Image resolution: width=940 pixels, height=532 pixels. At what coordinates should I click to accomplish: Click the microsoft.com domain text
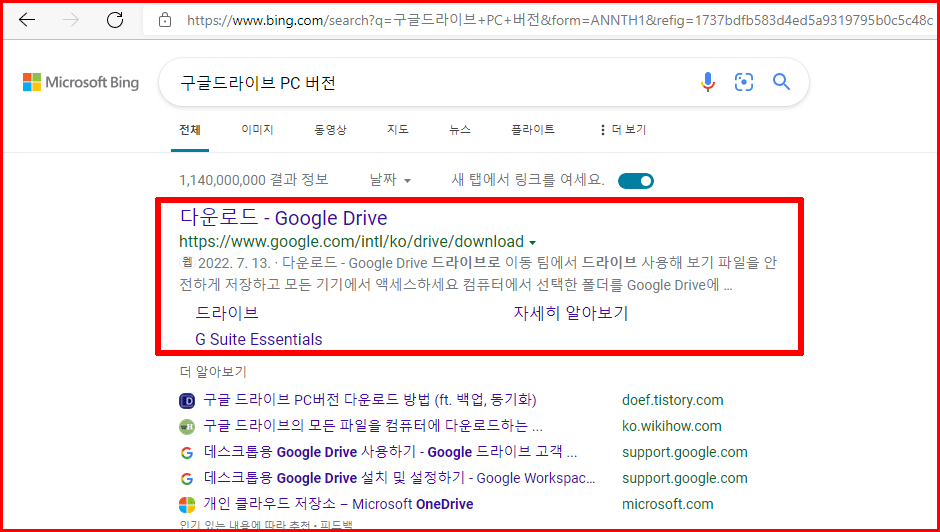[x=668, y=504]
